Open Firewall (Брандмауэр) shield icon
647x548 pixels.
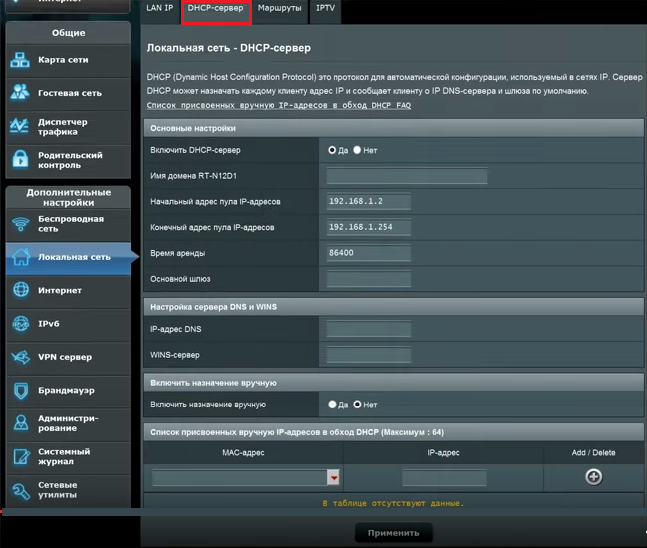(21, 390)
